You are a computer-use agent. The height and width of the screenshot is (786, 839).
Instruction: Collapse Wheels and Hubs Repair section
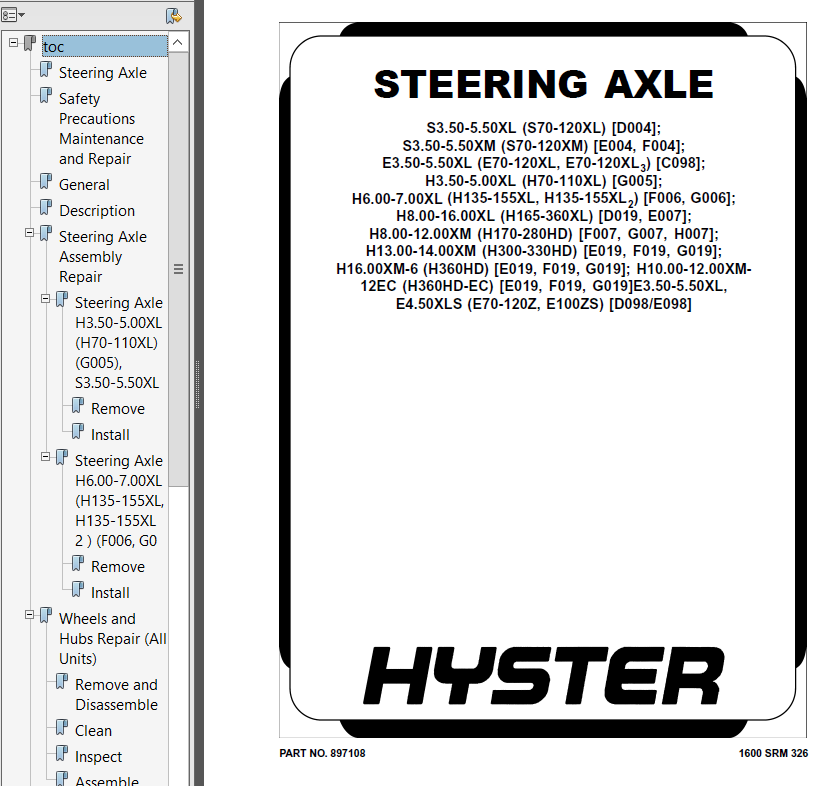click(29, 615)
